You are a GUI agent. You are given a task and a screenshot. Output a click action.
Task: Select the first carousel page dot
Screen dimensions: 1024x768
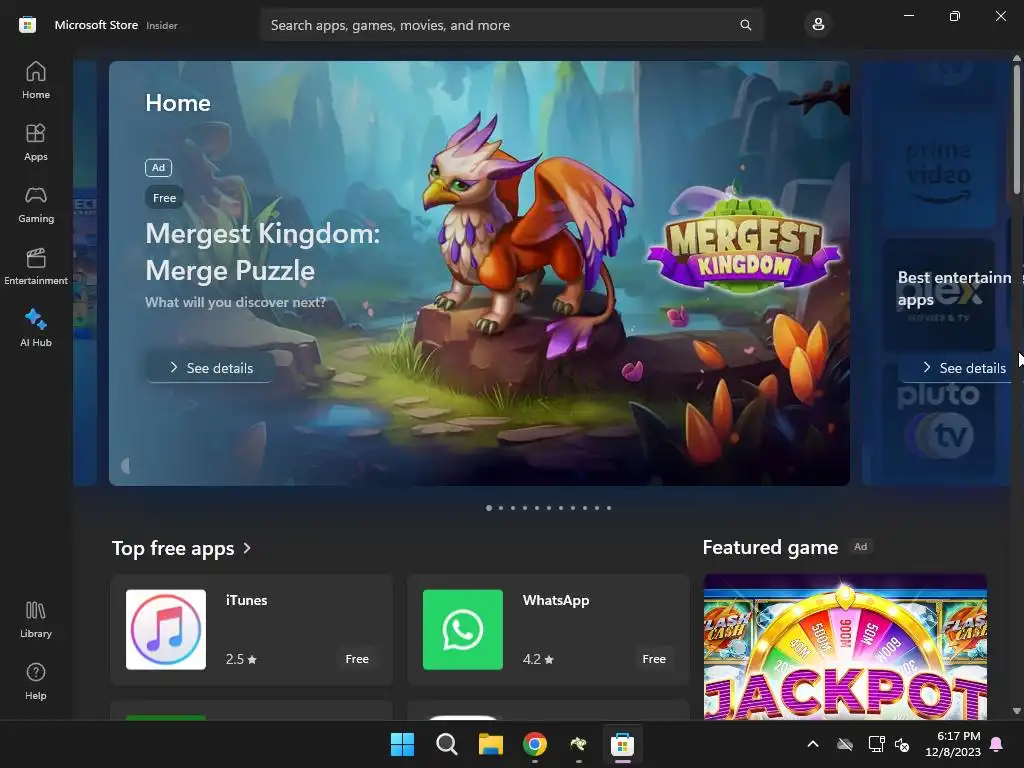pos(489,508)
